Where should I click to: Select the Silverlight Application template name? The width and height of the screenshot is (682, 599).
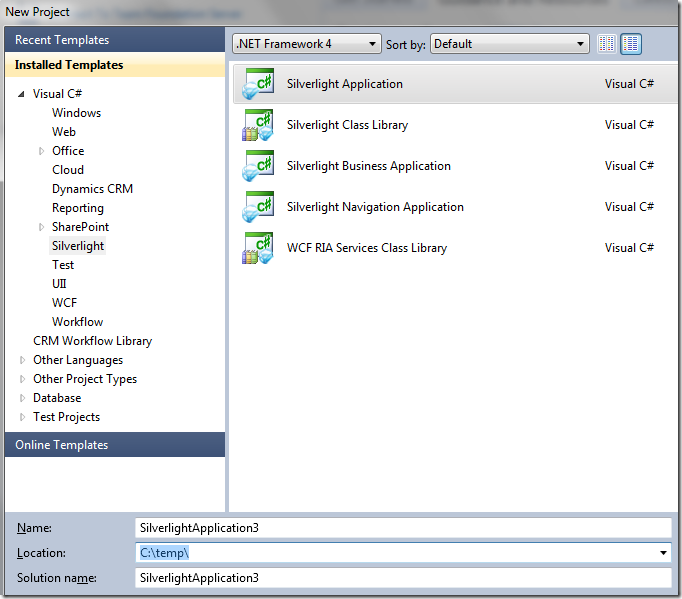pyautogui.click(x=344, y=84)
